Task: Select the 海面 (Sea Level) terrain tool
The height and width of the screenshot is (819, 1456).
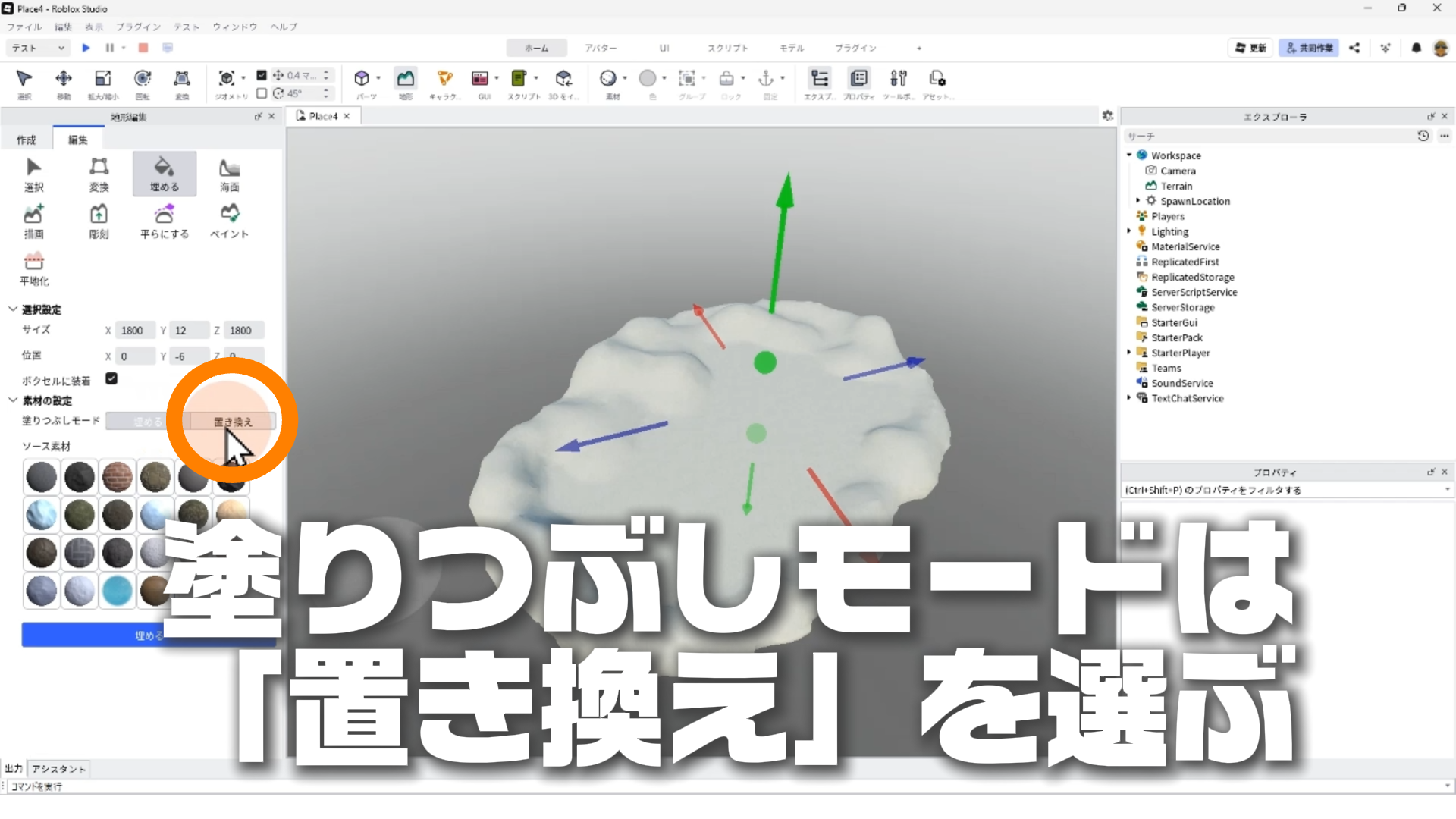Action: pyautogui.click(x=229, y=174)
